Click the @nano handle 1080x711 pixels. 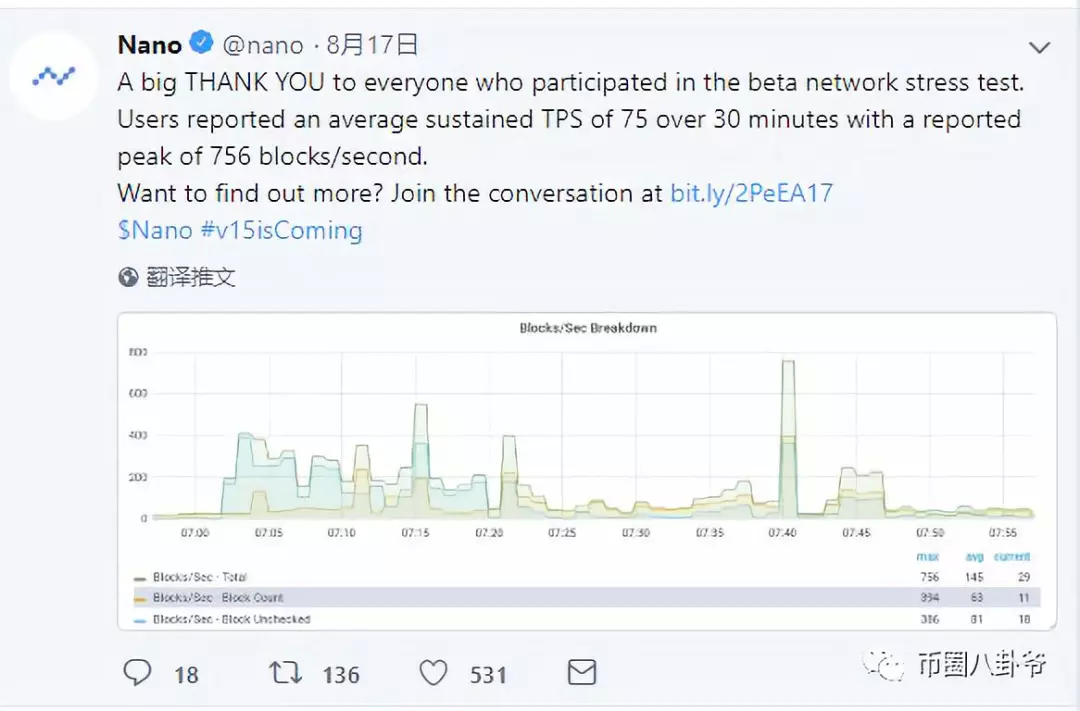[262, 45]
